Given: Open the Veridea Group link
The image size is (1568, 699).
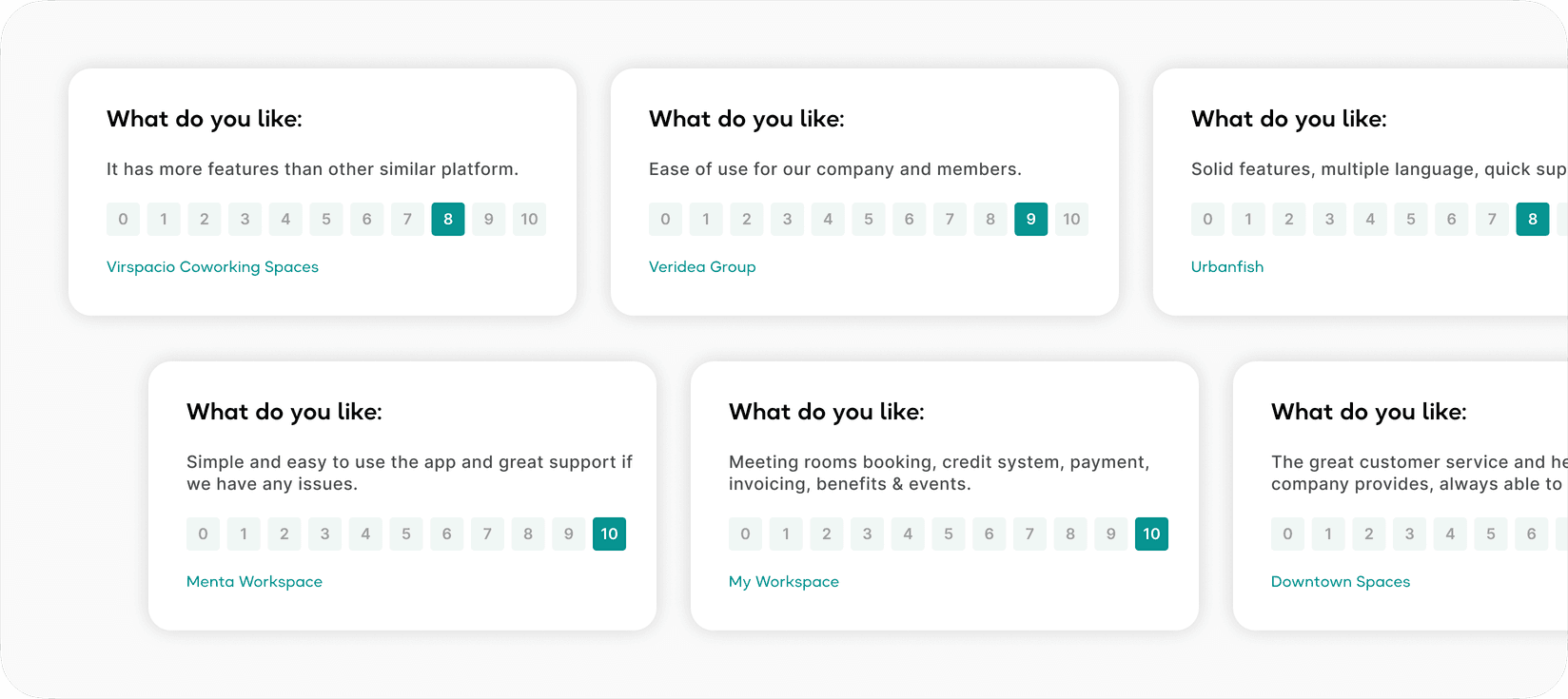Looking at the screenshot, I should coord(702,267).
